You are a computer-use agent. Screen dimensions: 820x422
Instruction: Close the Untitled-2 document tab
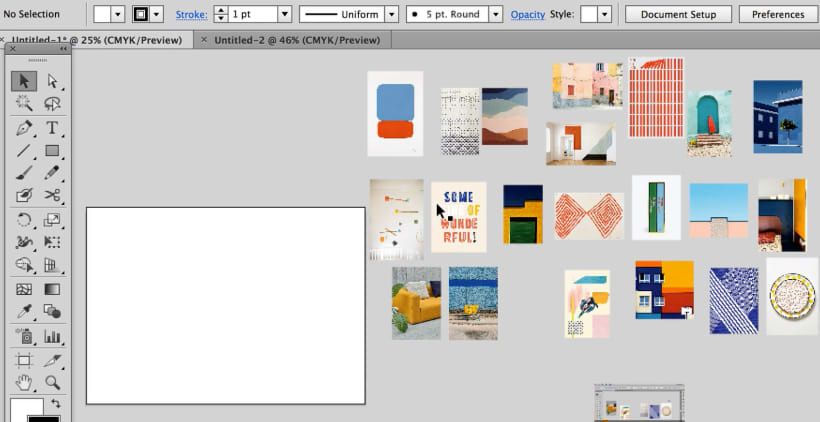click(204, 40)
